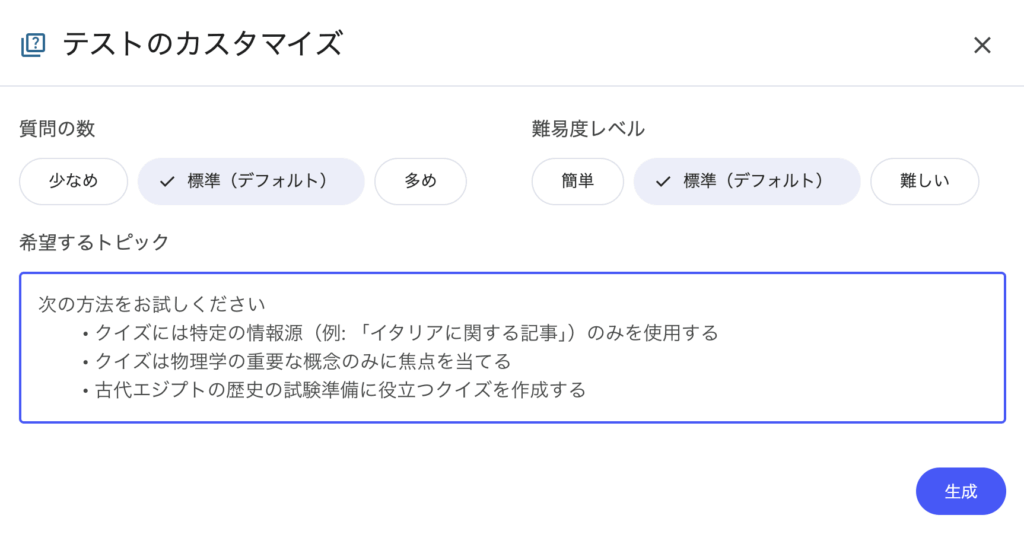
Task: Select 少なめ for number of questions
Action: click(x=73, y=181)
